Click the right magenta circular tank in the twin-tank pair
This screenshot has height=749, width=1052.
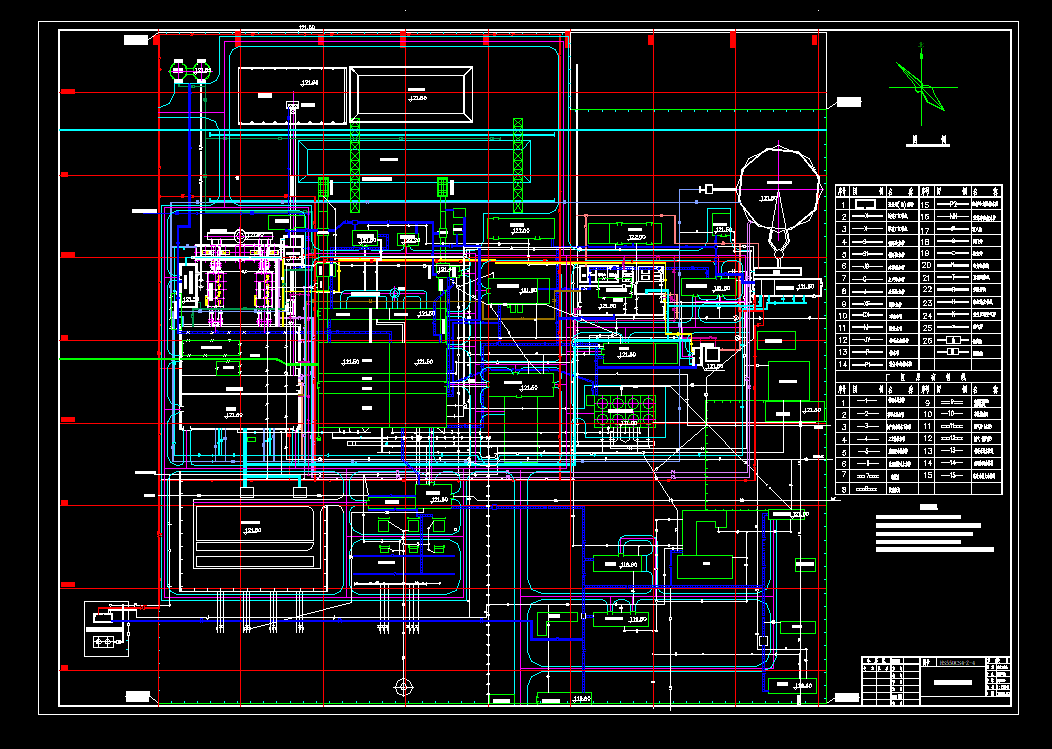tap(202, 70)
